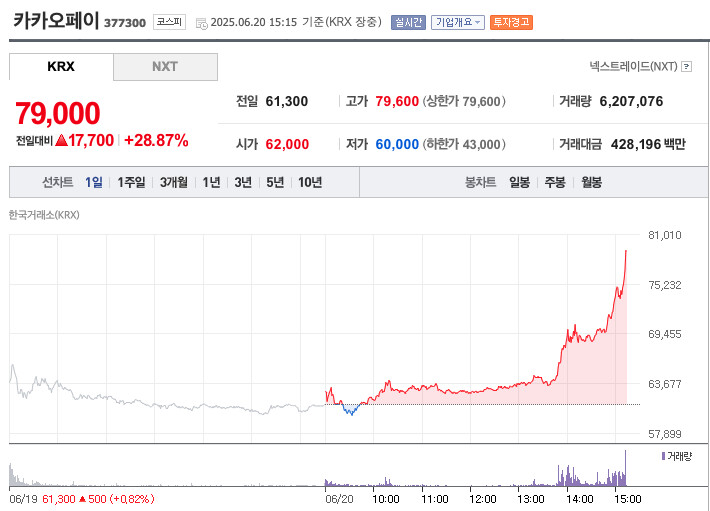Open the NXT question mark help icon
The image size is (710, 511).
(x=686, y=67)
